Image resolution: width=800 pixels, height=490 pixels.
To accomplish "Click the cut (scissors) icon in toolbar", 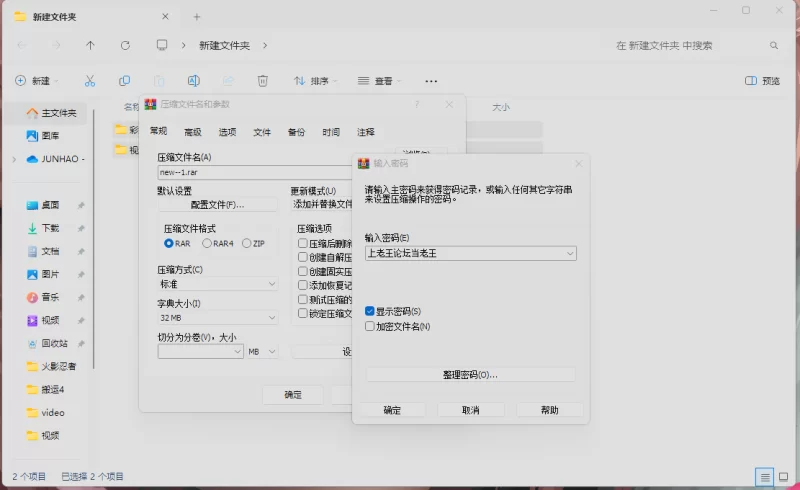I will click(x=89, y=81).
